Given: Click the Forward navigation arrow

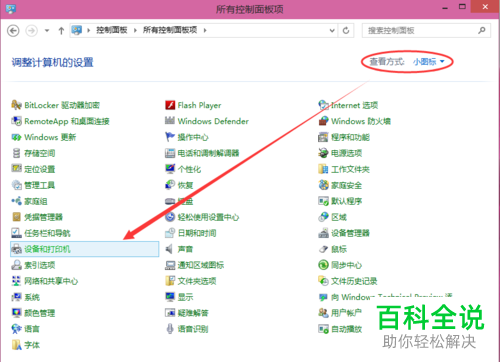Looking at the screenshot, I should click(x=31, y=31).
